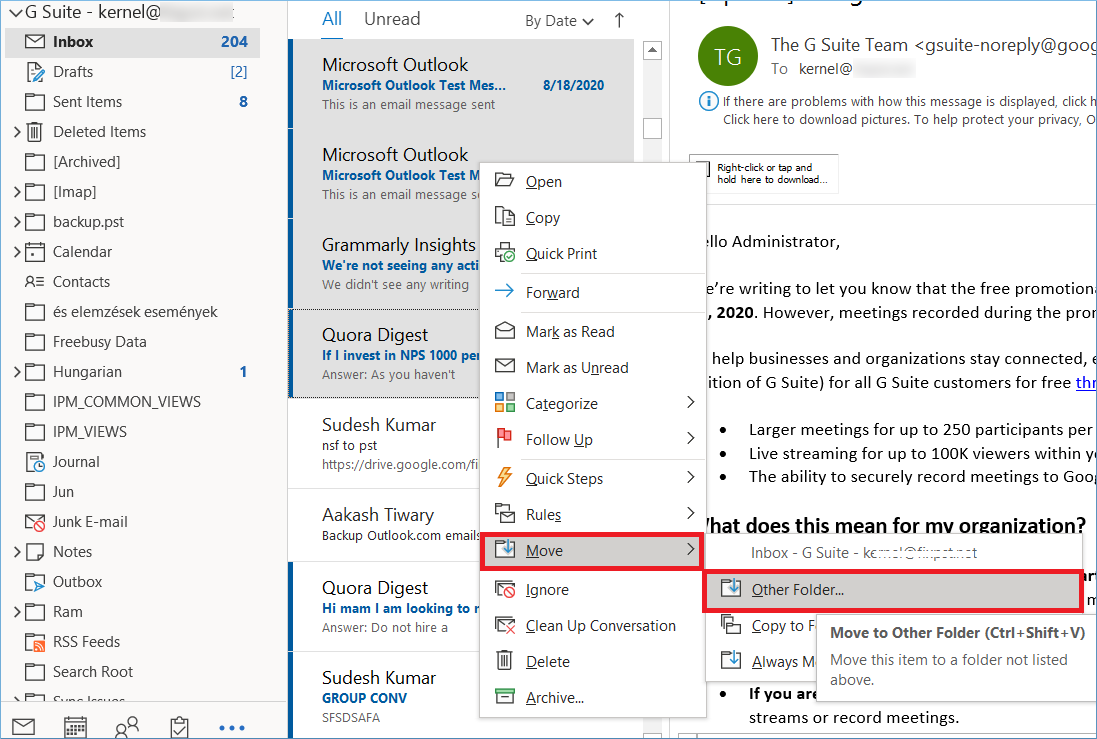Select Other Folder... in Move submenu
This screenshot has height=739, width=1097.
893,590
